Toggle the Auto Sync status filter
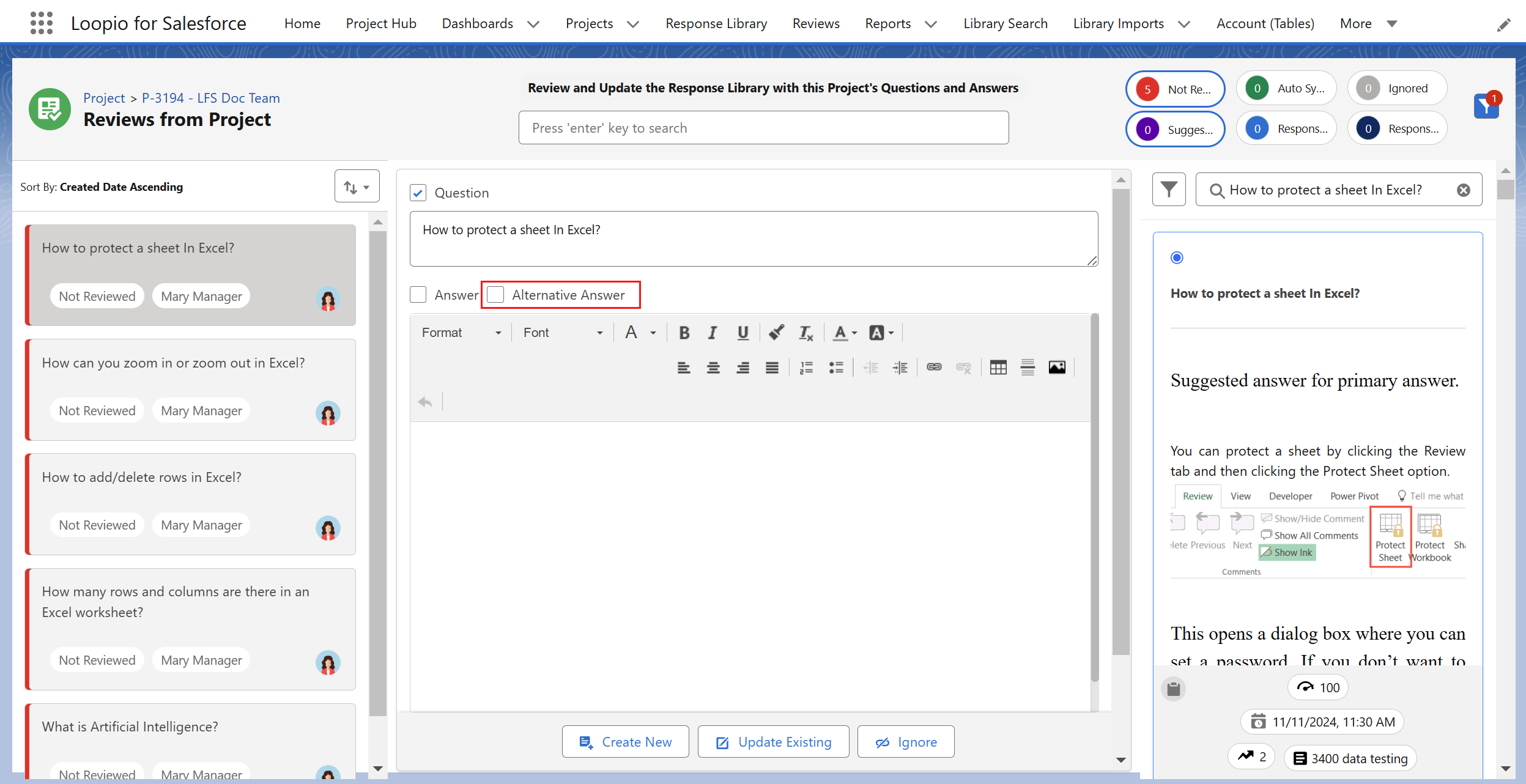This screenshot has width=1526, height=784. click(x=1286, y=88)
